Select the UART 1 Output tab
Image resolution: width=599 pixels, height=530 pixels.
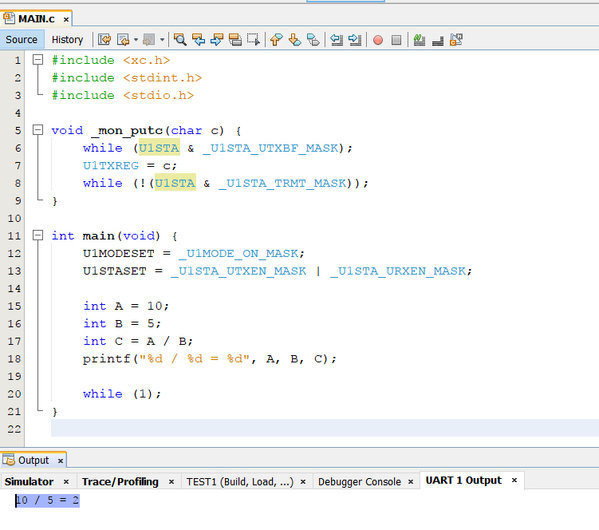tap(463, 480)
